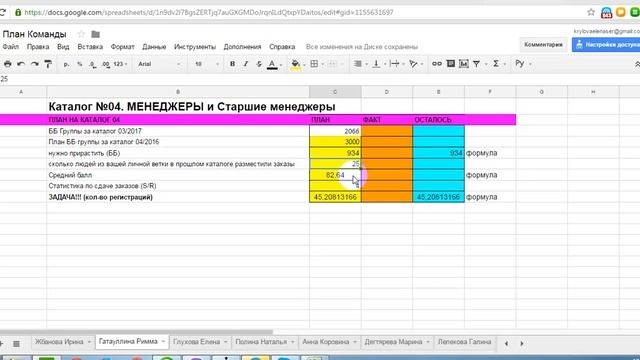Open the Справка menu
This screenshot has height=360, width=640.
[282, 47]
